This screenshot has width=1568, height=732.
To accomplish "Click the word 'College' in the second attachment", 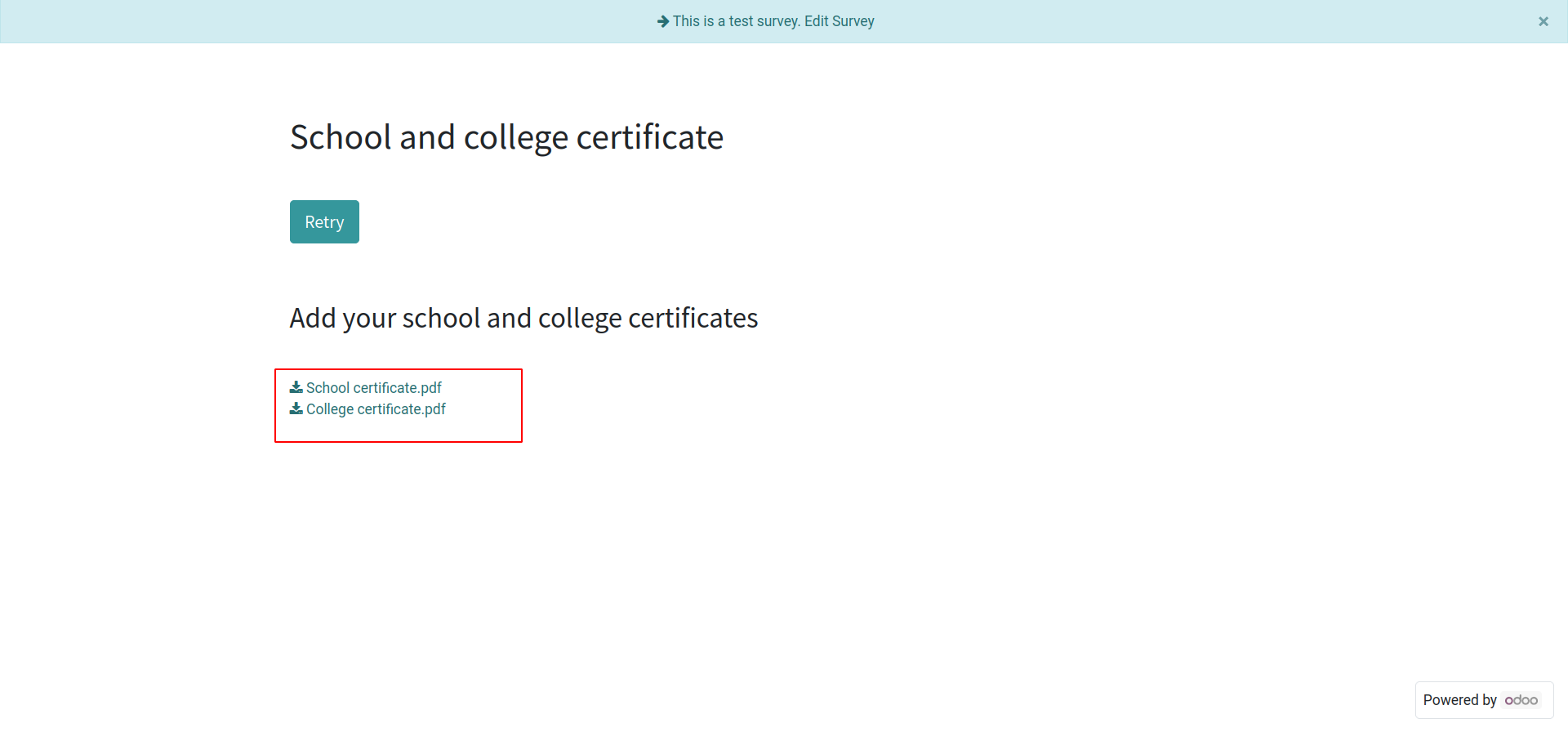I will pos(330,409).
